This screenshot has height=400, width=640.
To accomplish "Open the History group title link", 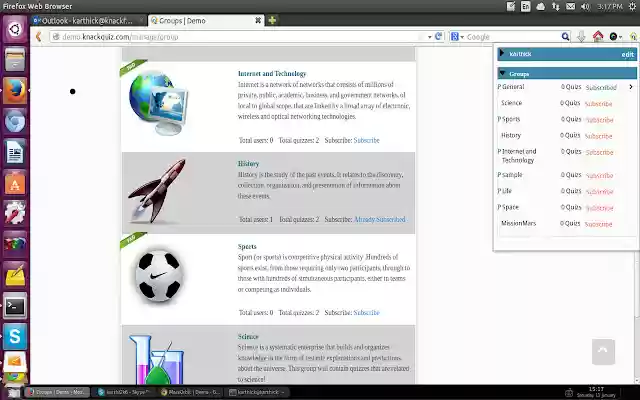I will click(248, 164).
